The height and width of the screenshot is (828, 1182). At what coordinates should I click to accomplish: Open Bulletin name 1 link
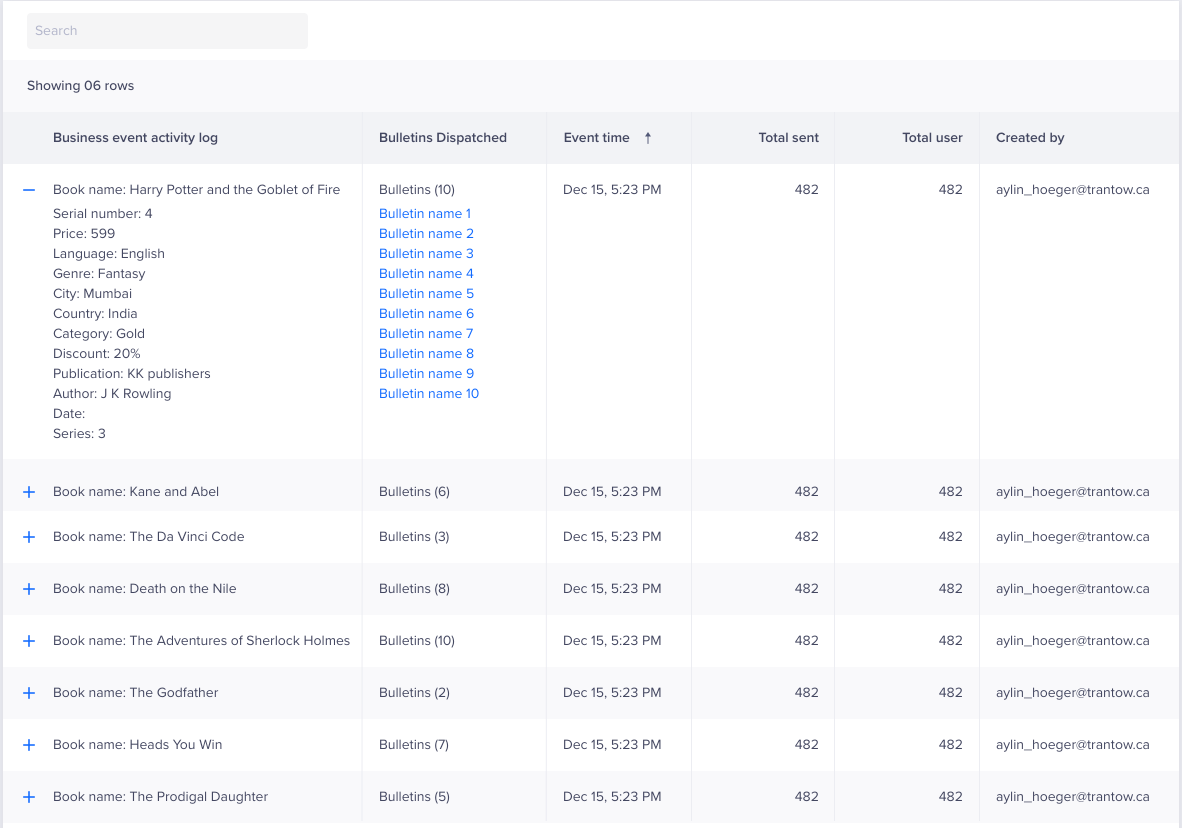[x=424, y=213]
